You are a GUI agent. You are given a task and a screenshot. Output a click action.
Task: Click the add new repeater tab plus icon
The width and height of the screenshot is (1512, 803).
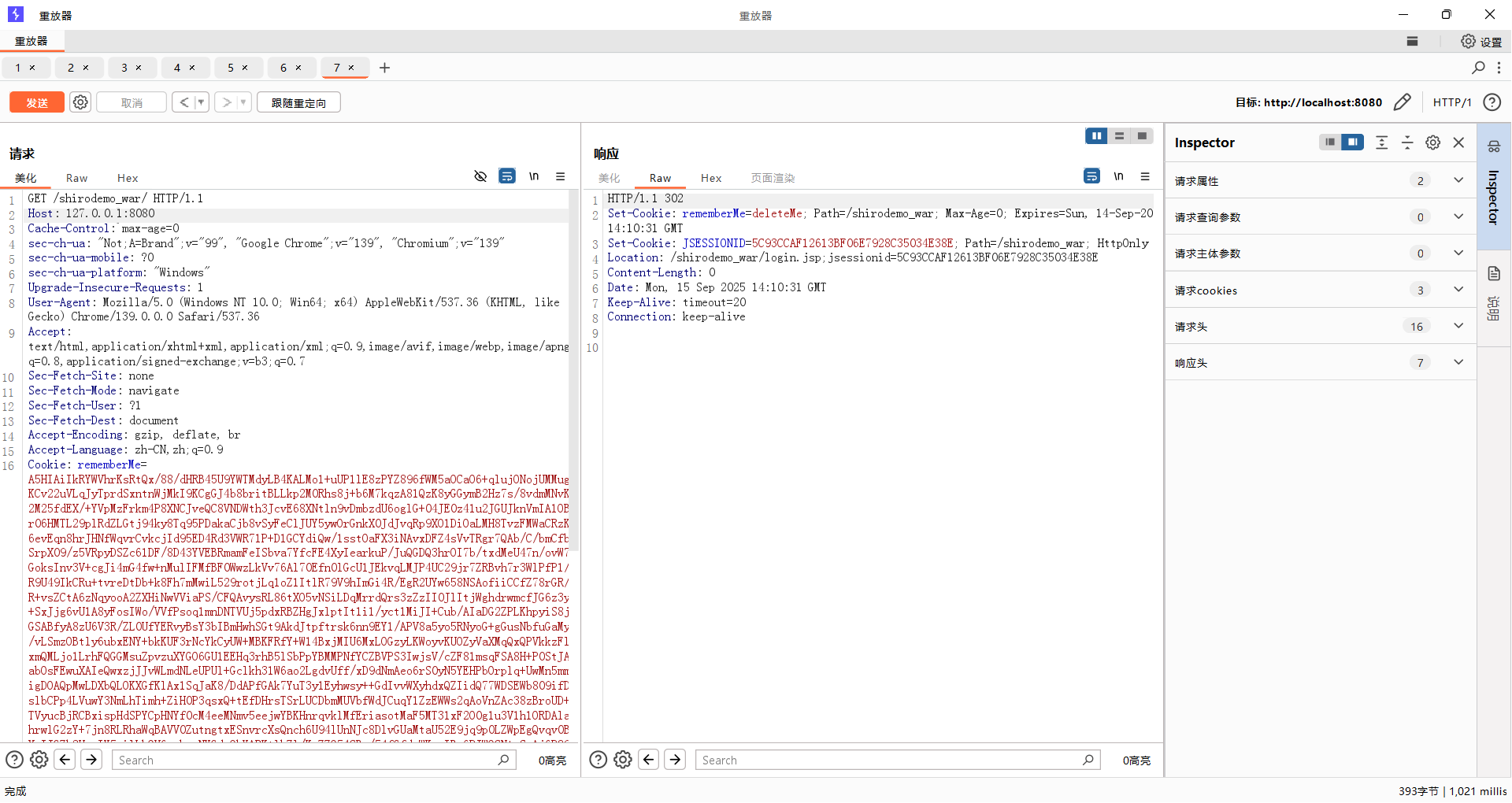pos(384,68)
